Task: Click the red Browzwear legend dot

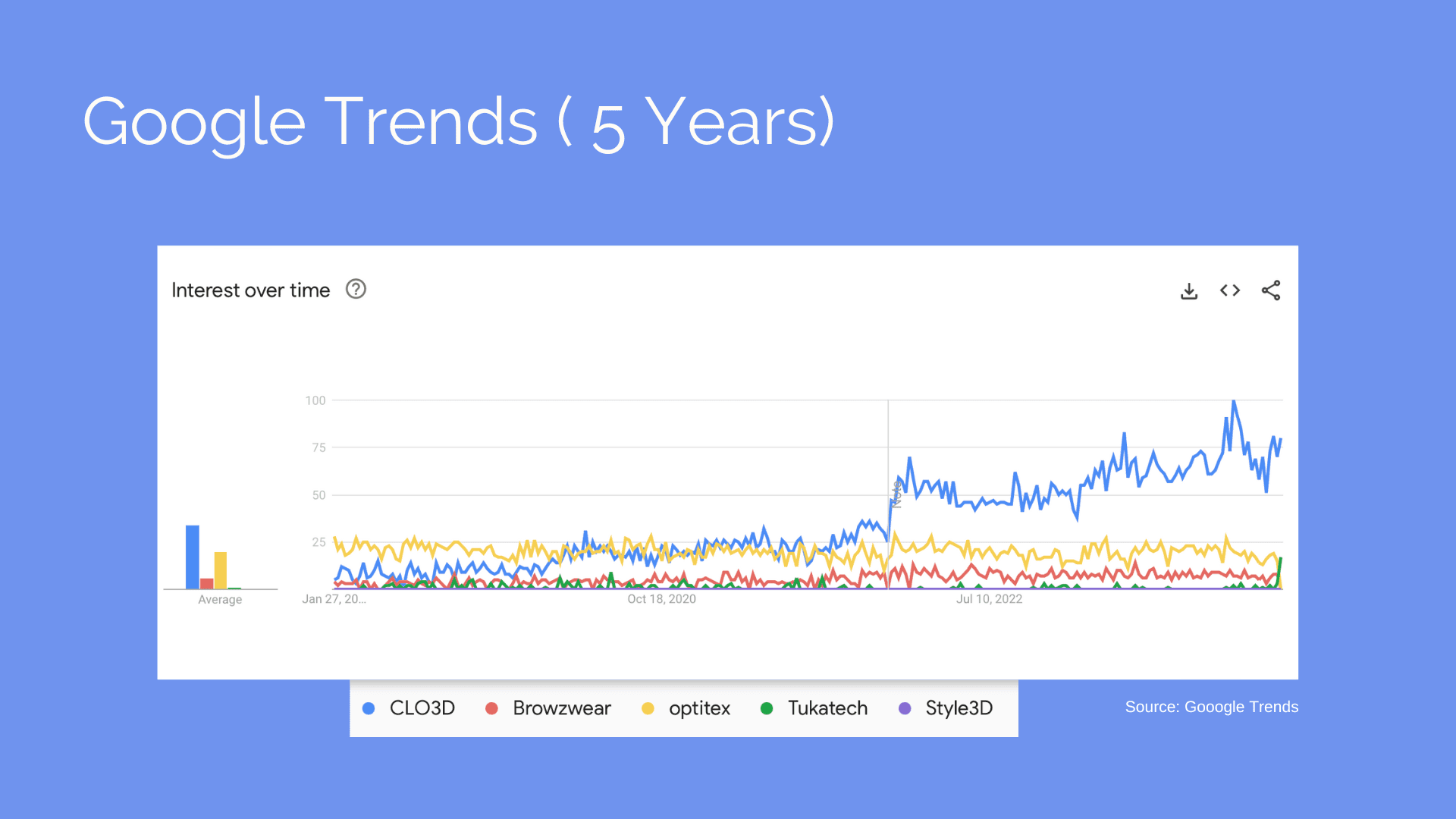Action: (x=492, y=708)
